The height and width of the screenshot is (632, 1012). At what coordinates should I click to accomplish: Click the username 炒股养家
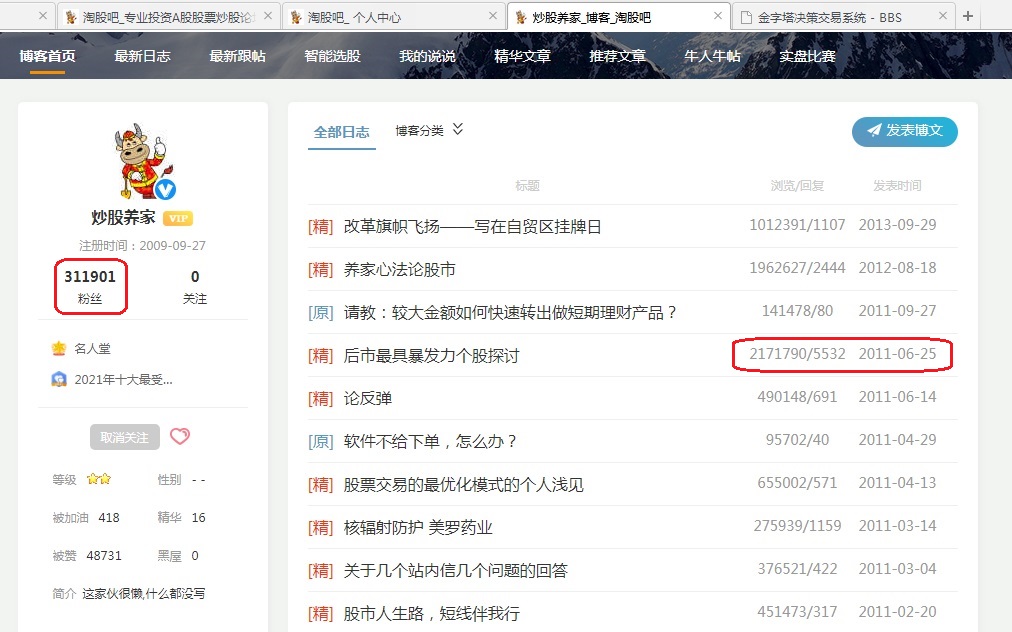click(123, 218)
